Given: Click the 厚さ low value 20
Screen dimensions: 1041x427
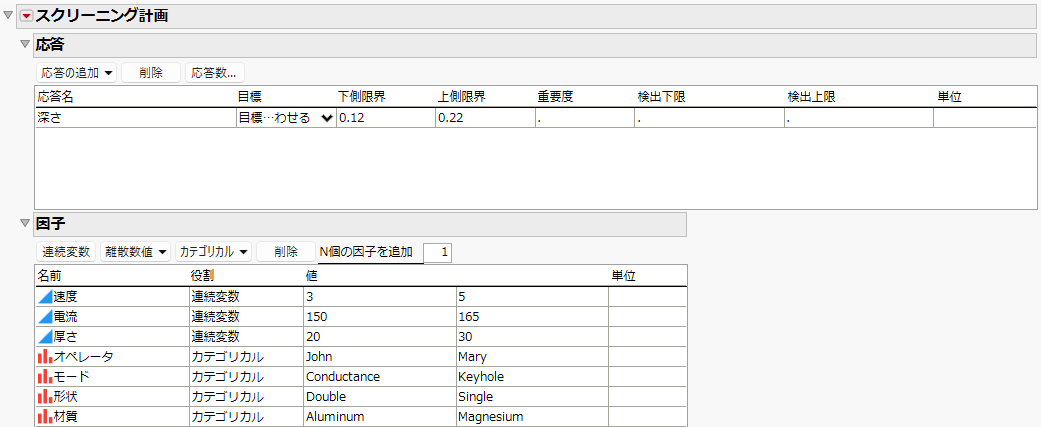Looking at the screenshot, I should coord(378,336).
